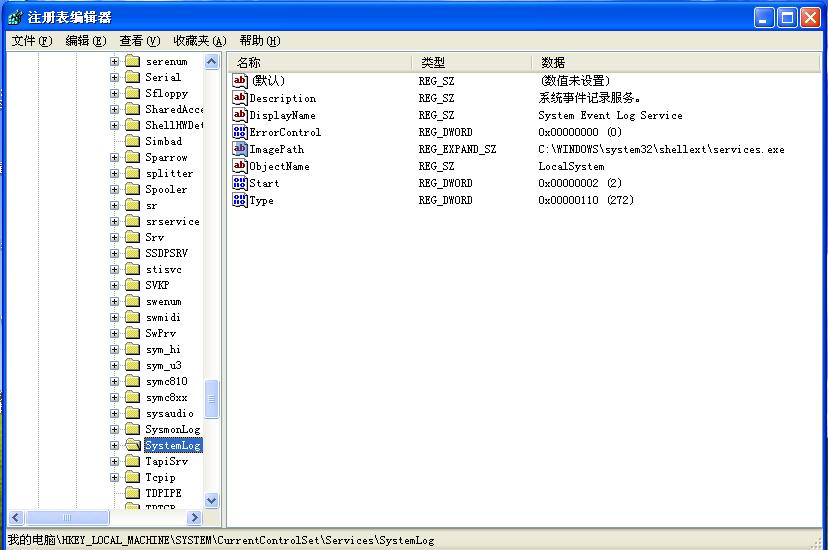Expand the splitter key
Screen dimensions: 828x550
[x=114, y=173]
